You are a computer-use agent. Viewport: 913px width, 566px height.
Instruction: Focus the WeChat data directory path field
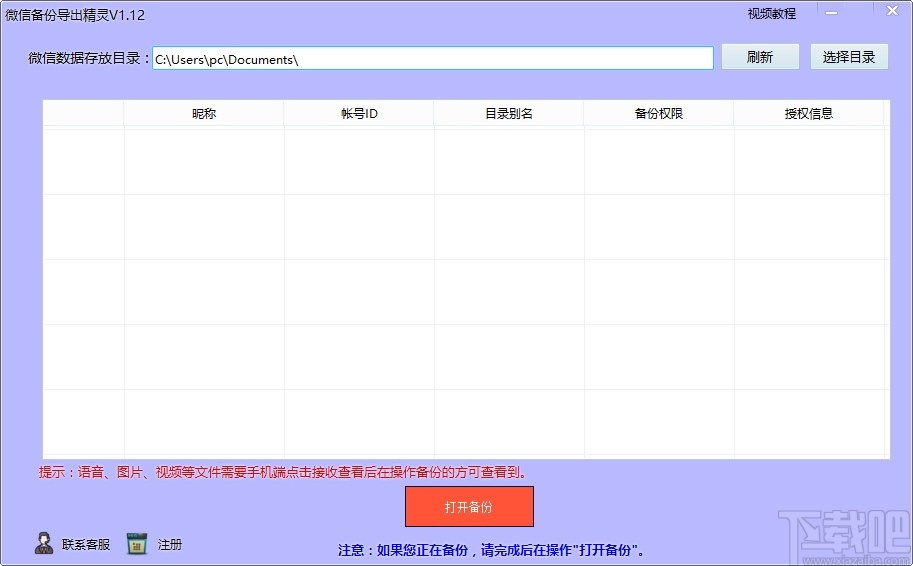(433, 58)
